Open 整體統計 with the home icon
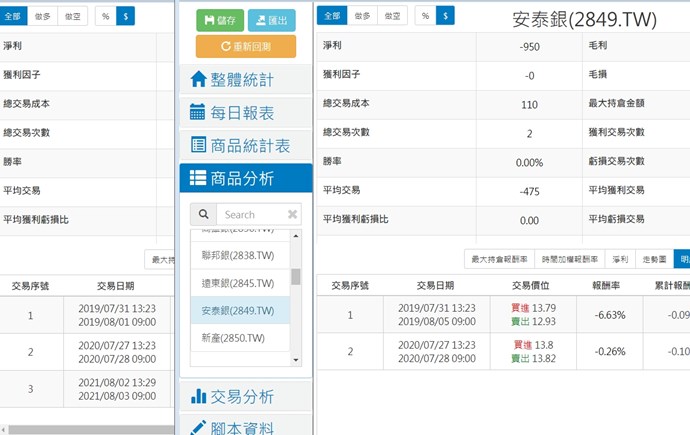The height and width of the screenshot is (435, 690). [x=246, y=80]
